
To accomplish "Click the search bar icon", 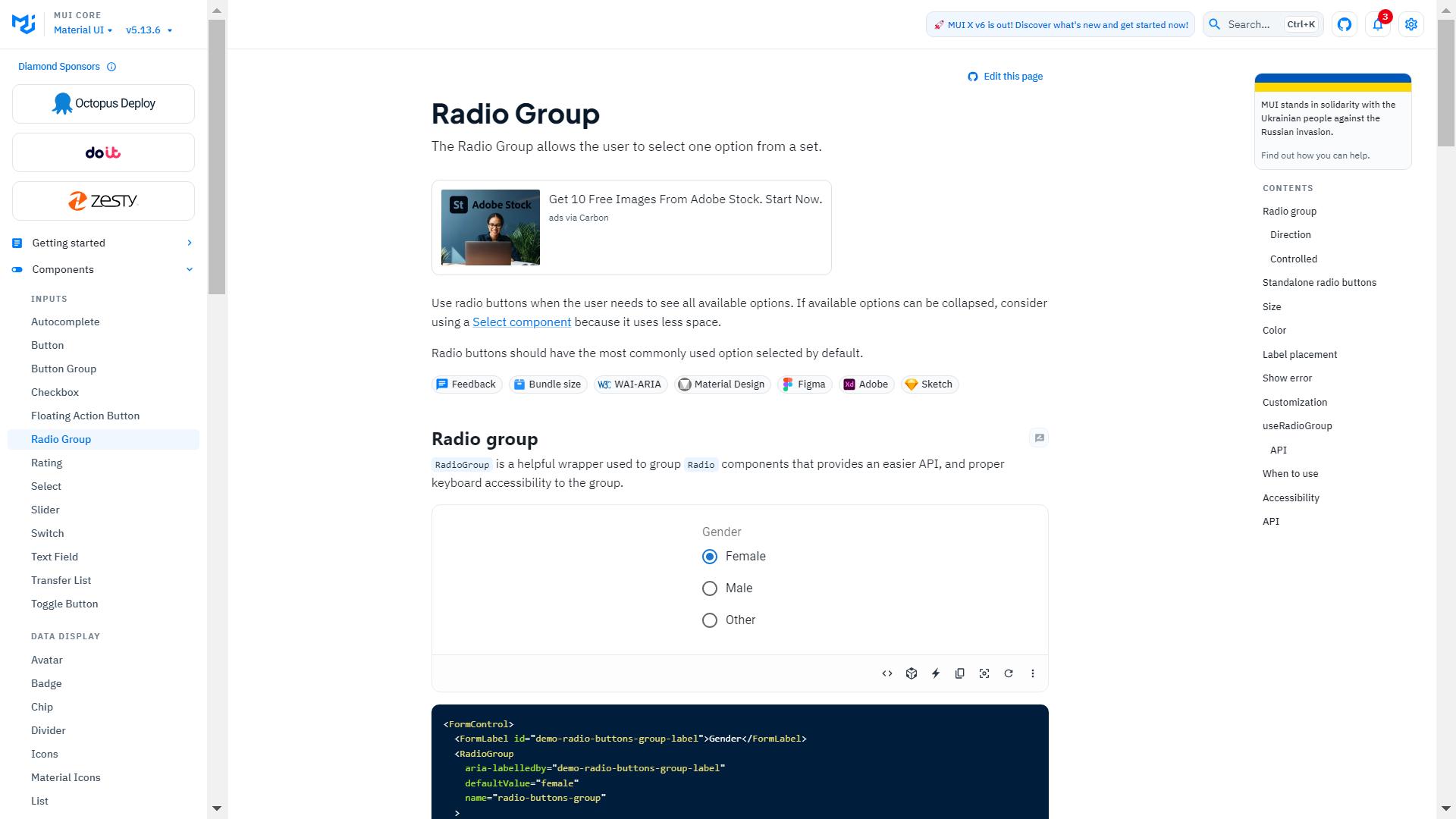I will 1215,24.
